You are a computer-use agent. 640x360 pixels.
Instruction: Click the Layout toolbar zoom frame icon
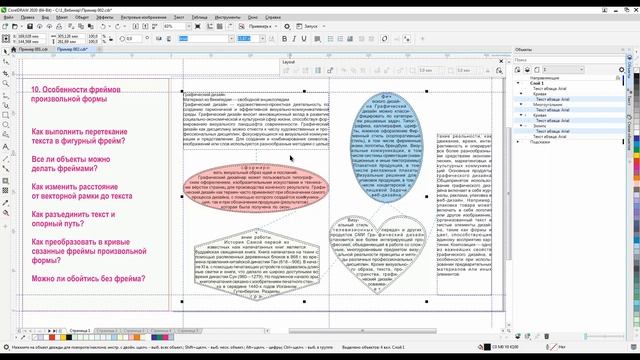click(499, 71)
